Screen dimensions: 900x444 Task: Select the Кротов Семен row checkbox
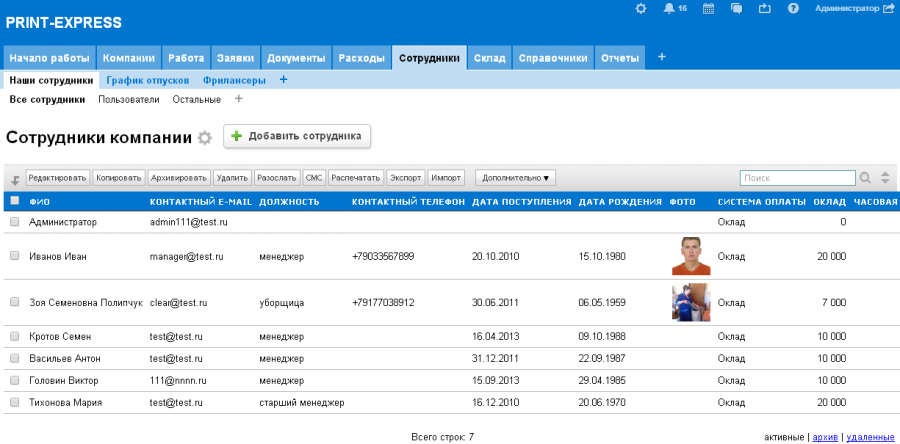(14, 336)
